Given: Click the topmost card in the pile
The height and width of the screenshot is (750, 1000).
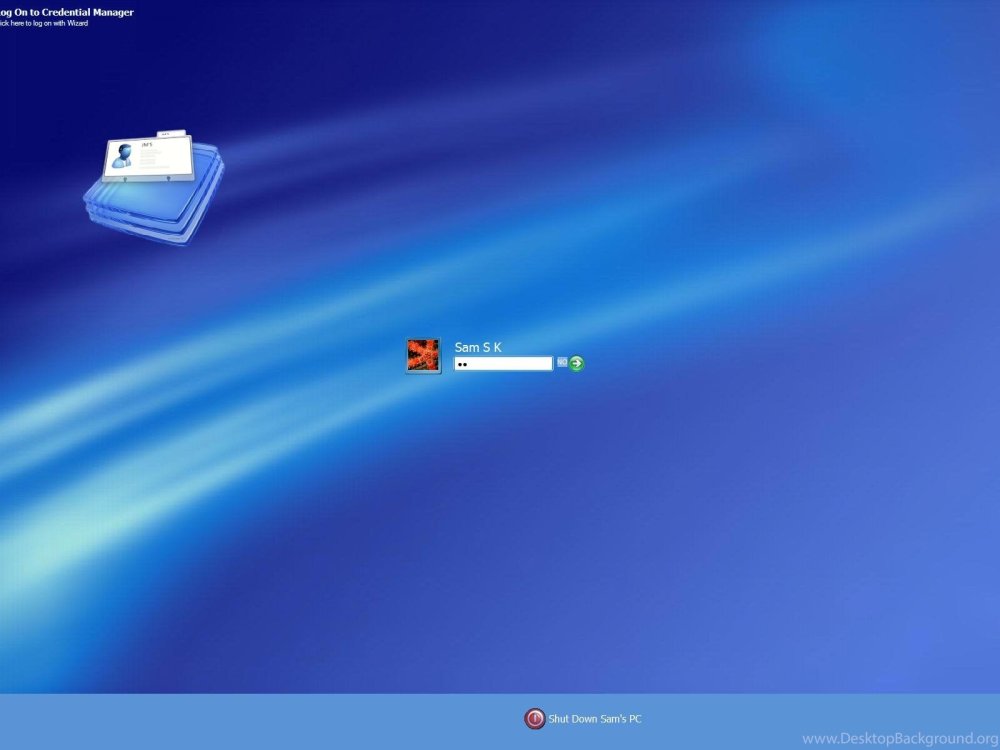Looking at the screenshot, I should click(x=150, y=158).
